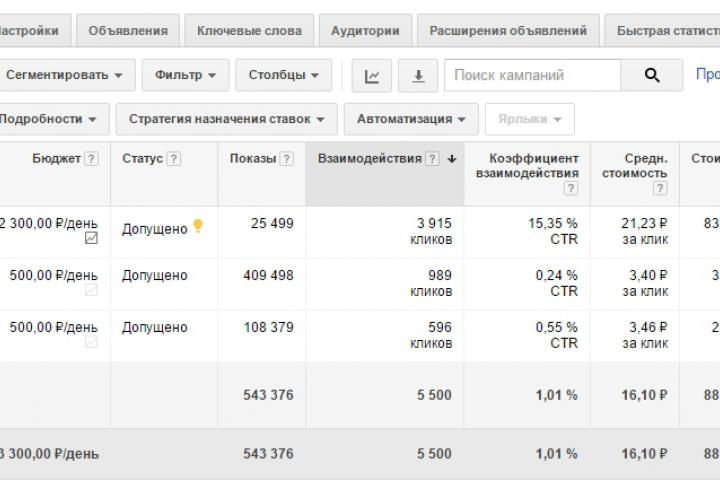720x480 pixels.
Task: Click Допущено status in 108 379 row
Action: pos(155,328)
